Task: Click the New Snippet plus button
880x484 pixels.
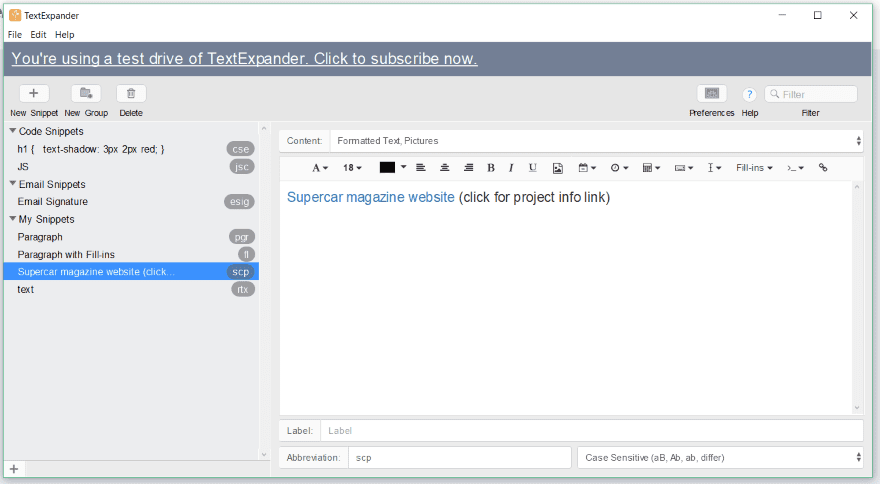Action: 34,93
